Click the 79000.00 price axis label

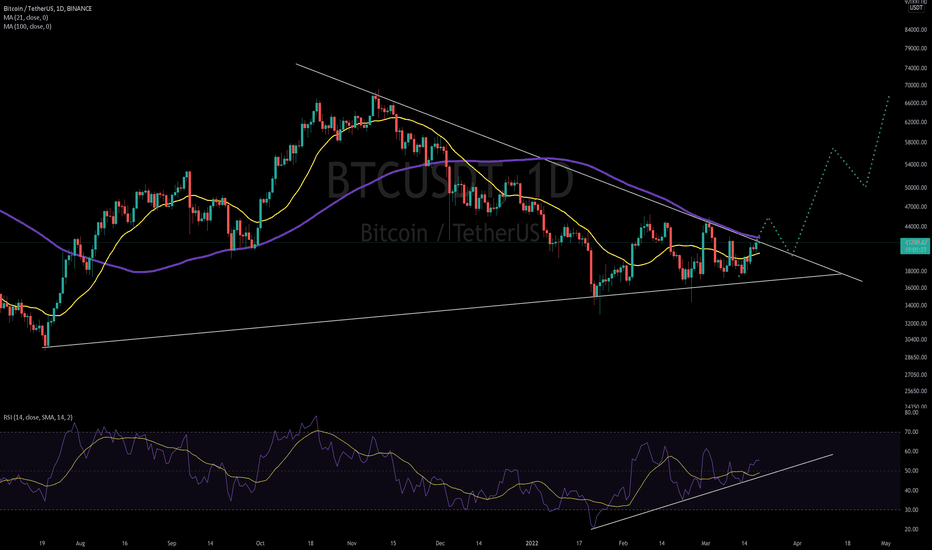915,48
